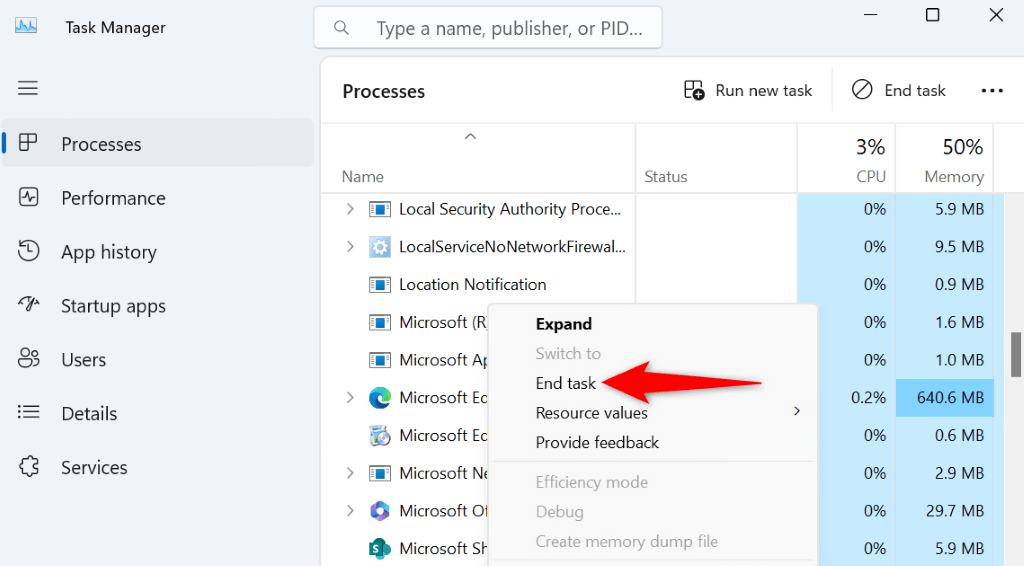Toggle the hamburger navigation menu
The height and width of the screenshot is (566, 1024).
tap(28, 88)
